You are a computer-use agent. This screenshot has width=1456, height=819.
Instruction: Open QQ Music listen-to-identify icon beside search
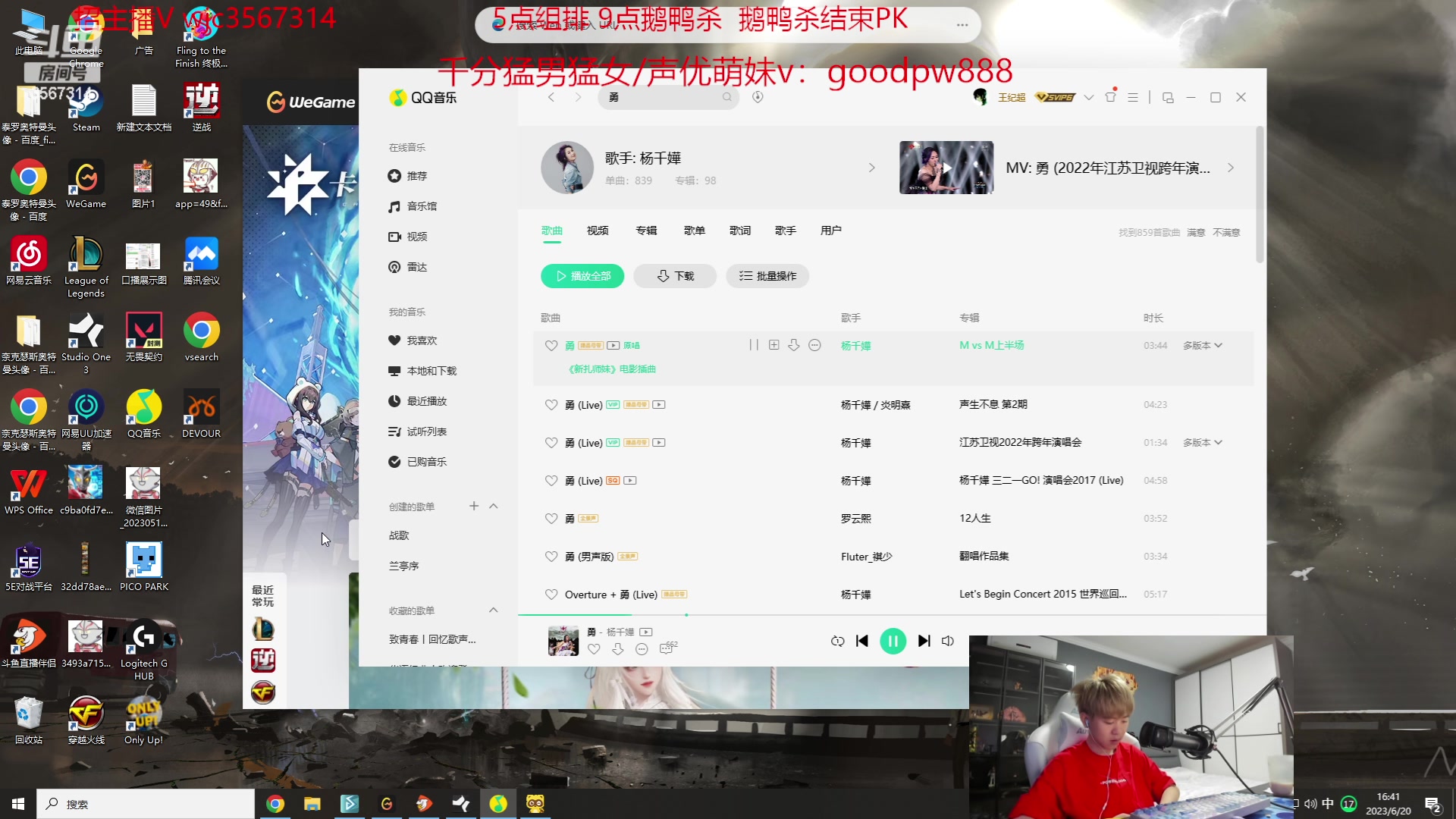pos(757,97)
